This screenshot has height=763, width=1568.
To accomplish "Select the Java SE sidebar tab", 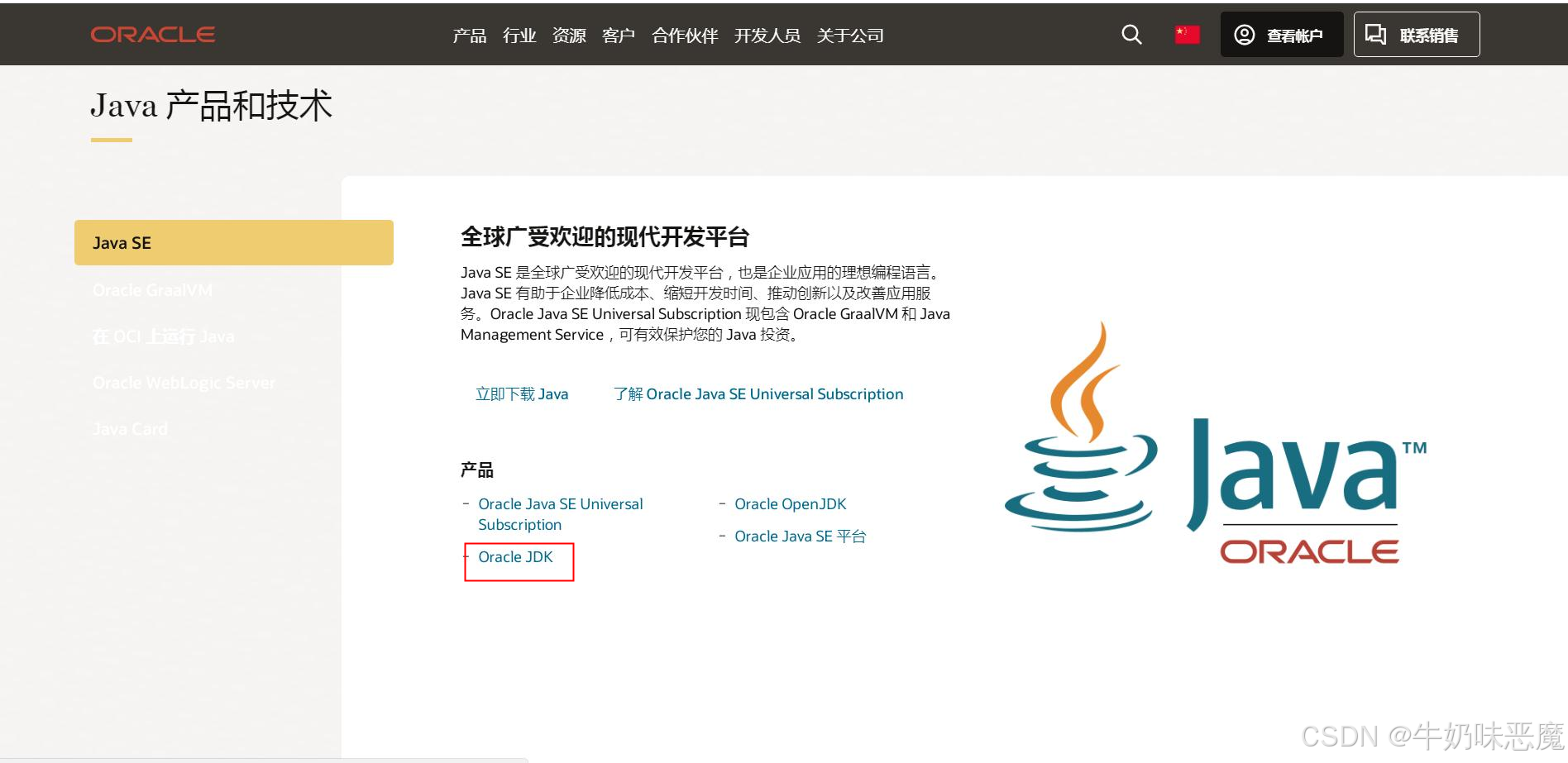I will (x=234, y=242).
